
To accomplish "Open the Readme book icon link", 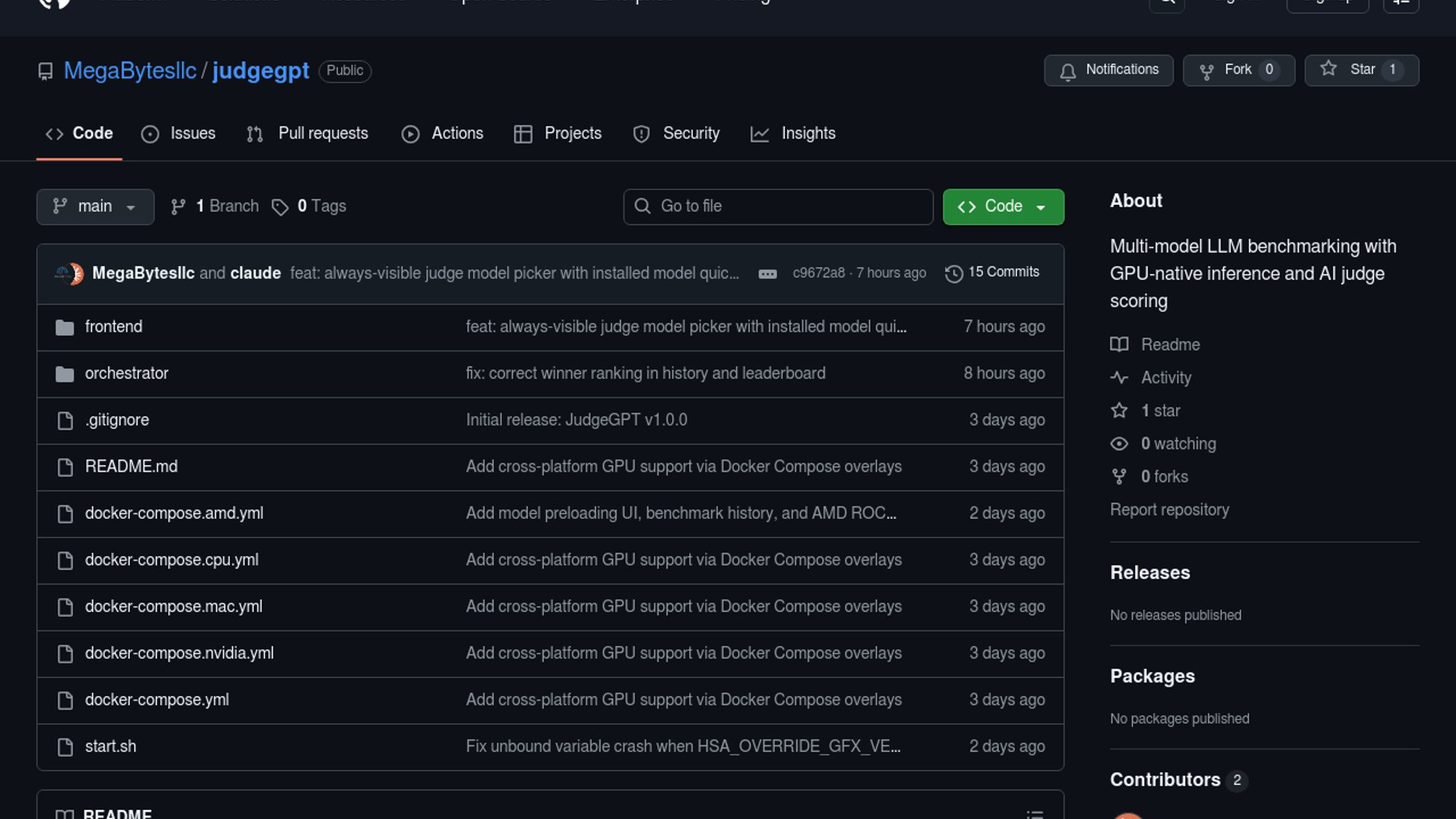I will click(x=1119, y=344).
